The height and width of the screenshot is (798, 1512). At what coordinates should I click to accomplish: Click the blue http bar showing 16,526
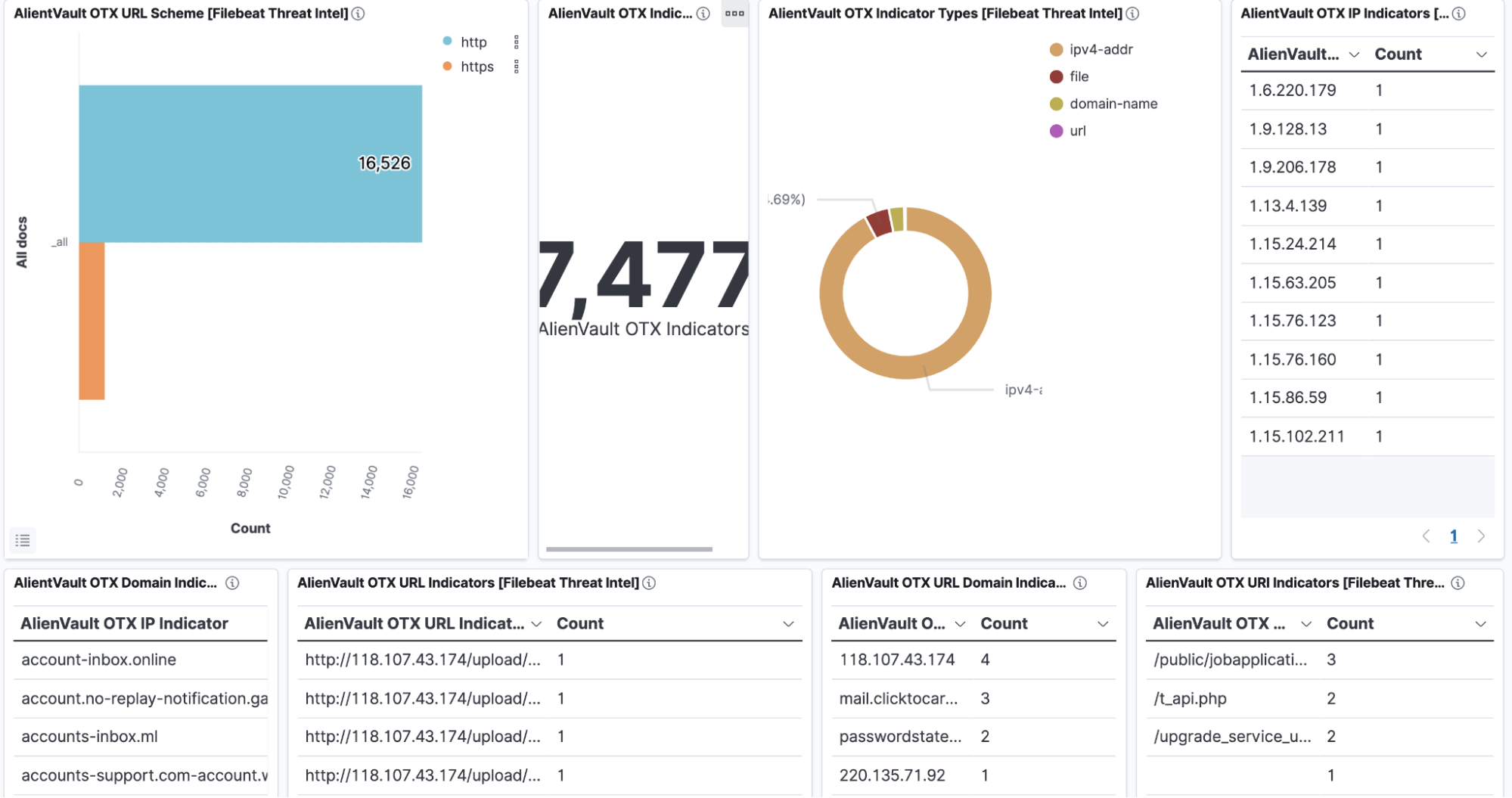pos(250,163)
